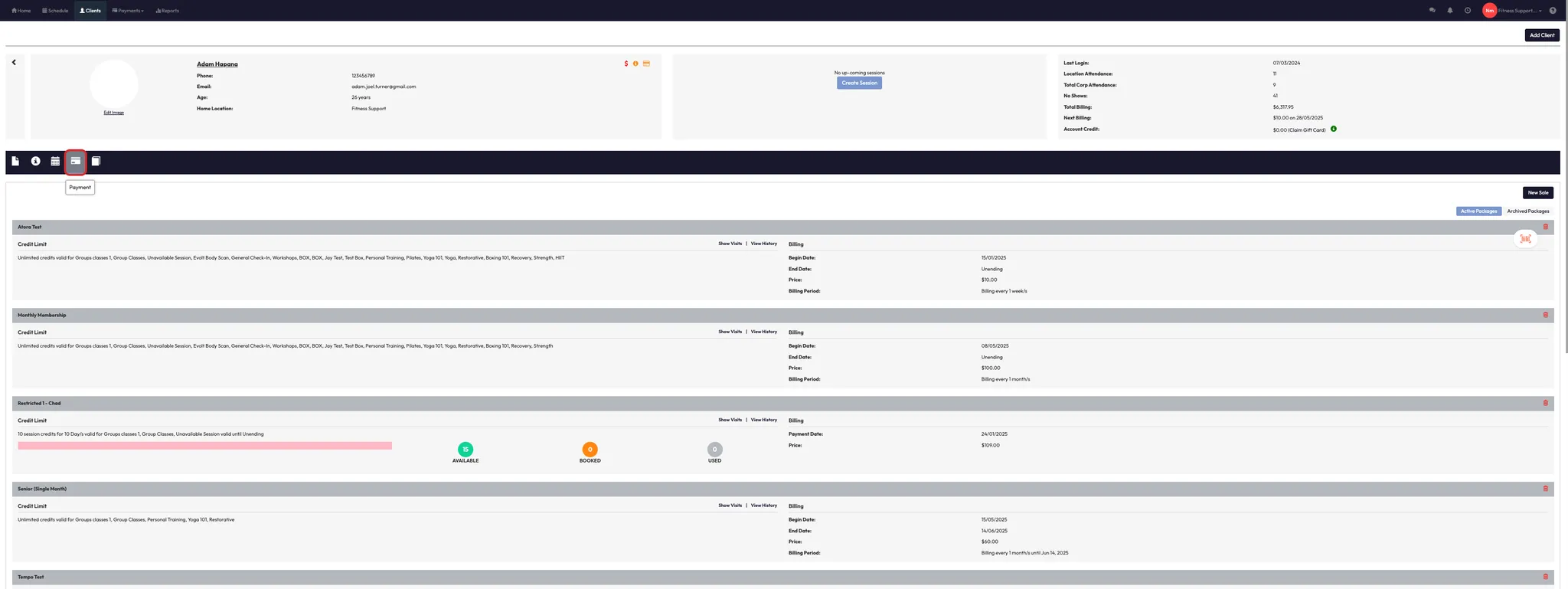Delete the Monthly Membership package via trash icon
The height and width of the screenshot is (589, 1568).
pos(1545,315)
